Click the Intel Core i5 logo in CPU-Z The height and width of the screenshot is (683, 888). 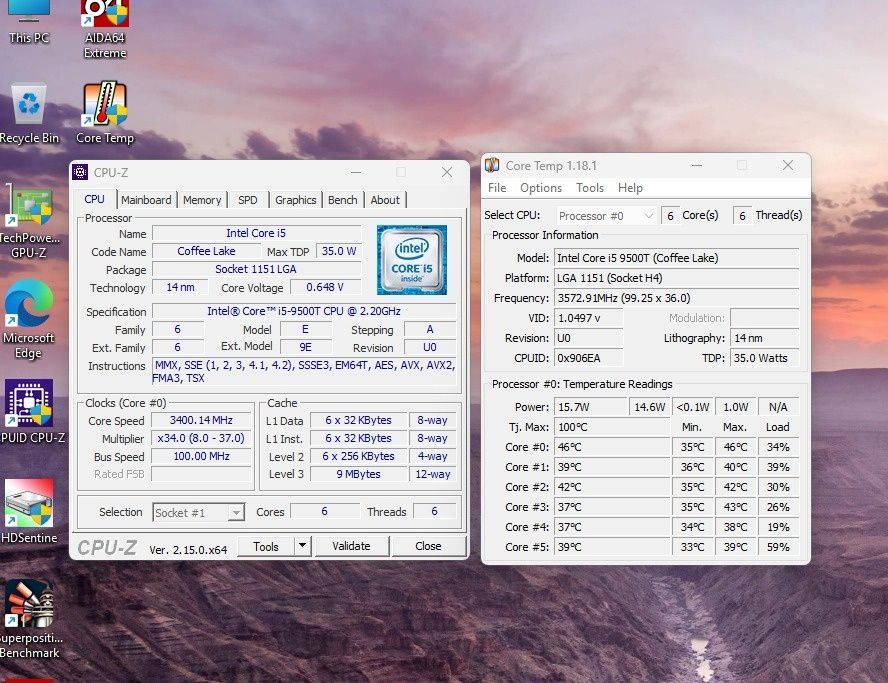coord(412,260)
